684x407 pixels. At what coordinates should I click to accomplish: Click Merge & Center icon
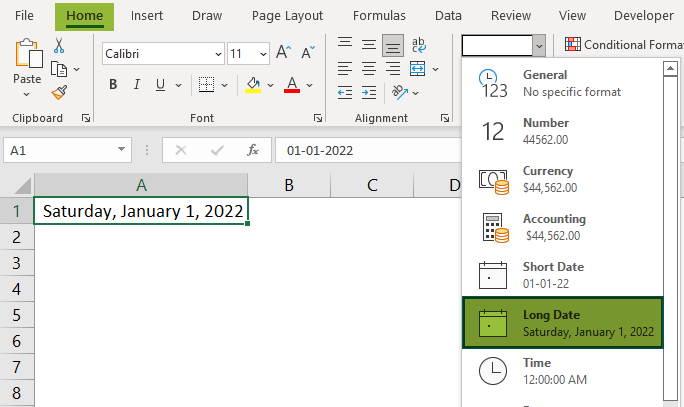tap(417, 68)
